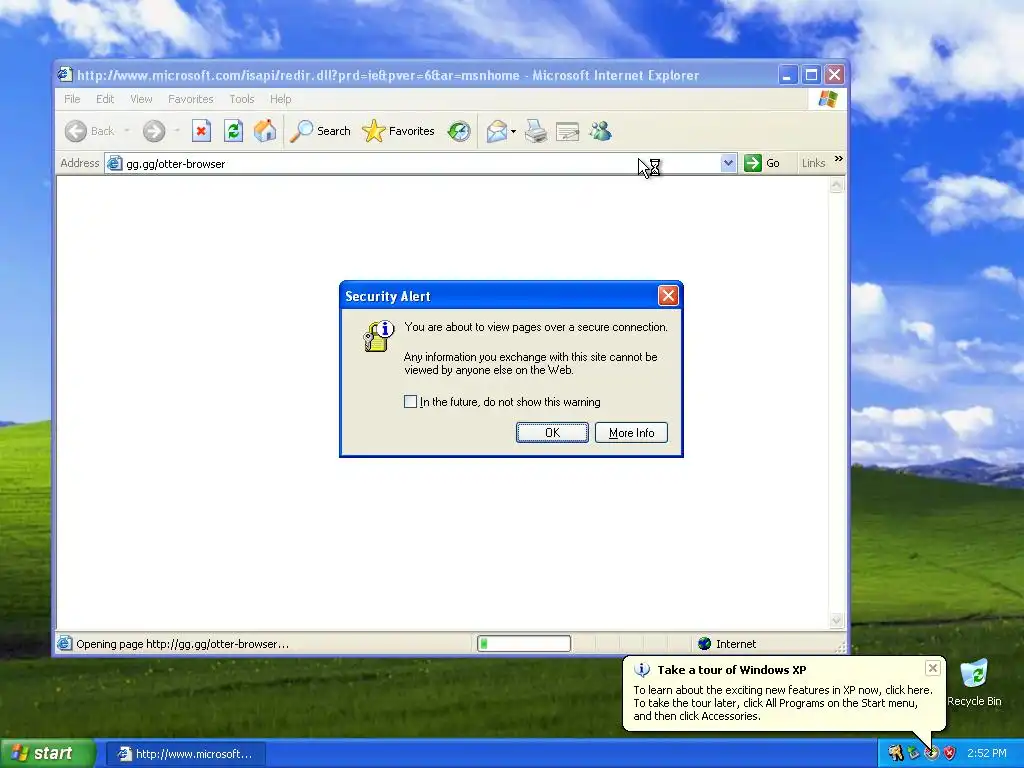Open the Favorites menu

point(191,99)
